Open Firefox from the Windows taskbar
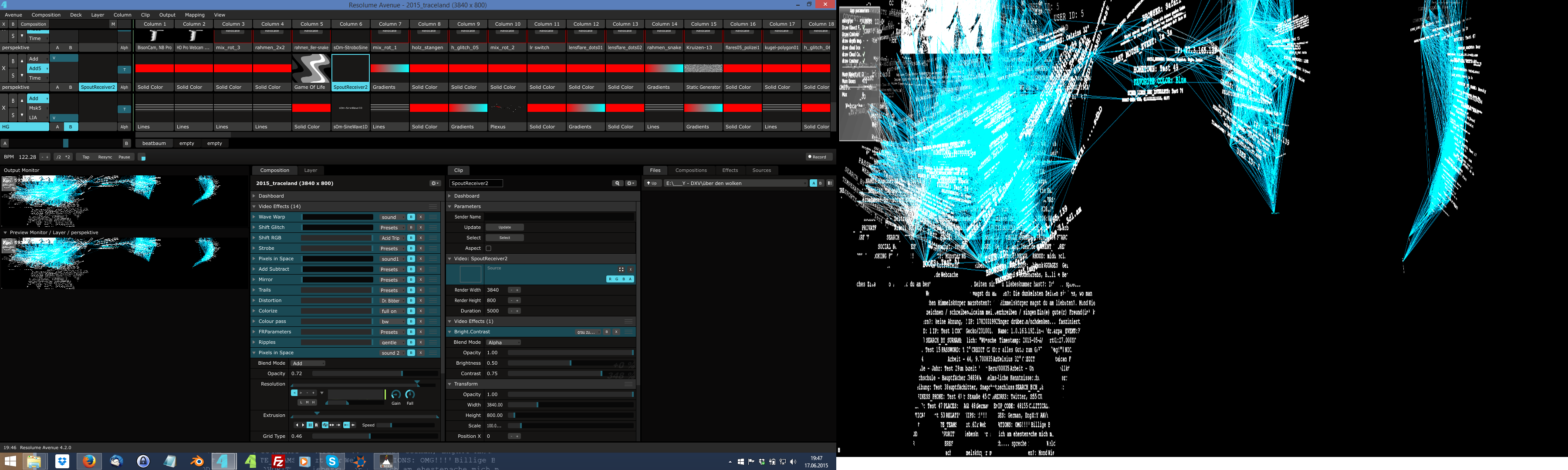The image size is (1568, 470). [x=89, y=461]
